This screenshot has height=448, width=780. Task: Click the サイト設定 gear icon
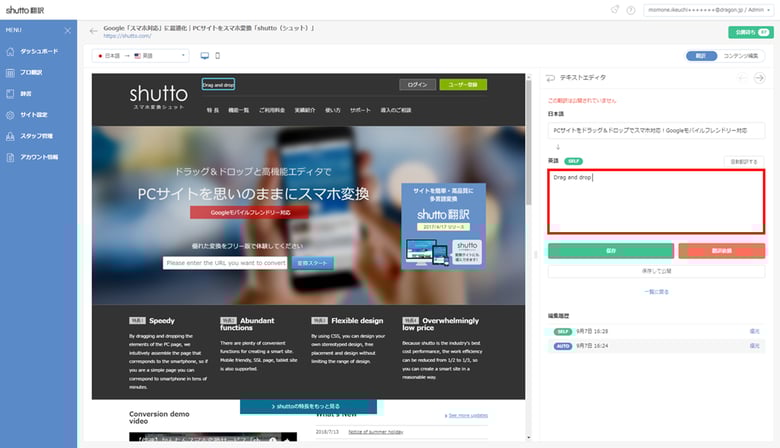click(x=10, y=115)
